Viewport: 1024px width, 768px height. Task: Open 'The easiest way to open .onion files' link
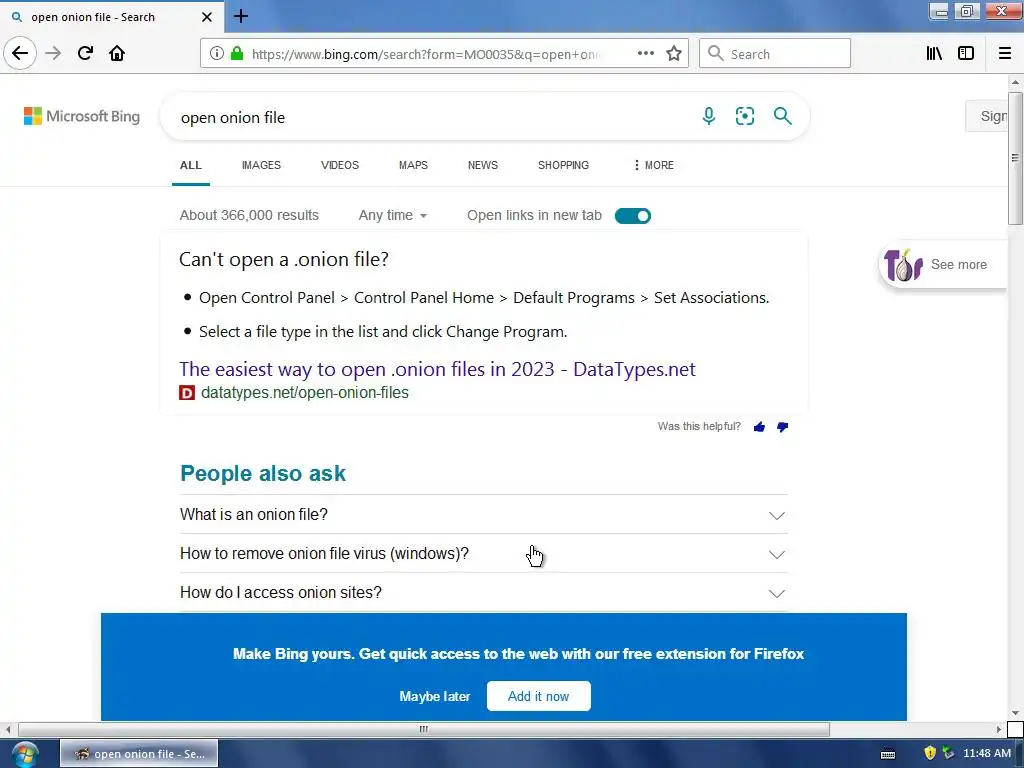pos(438,369)
